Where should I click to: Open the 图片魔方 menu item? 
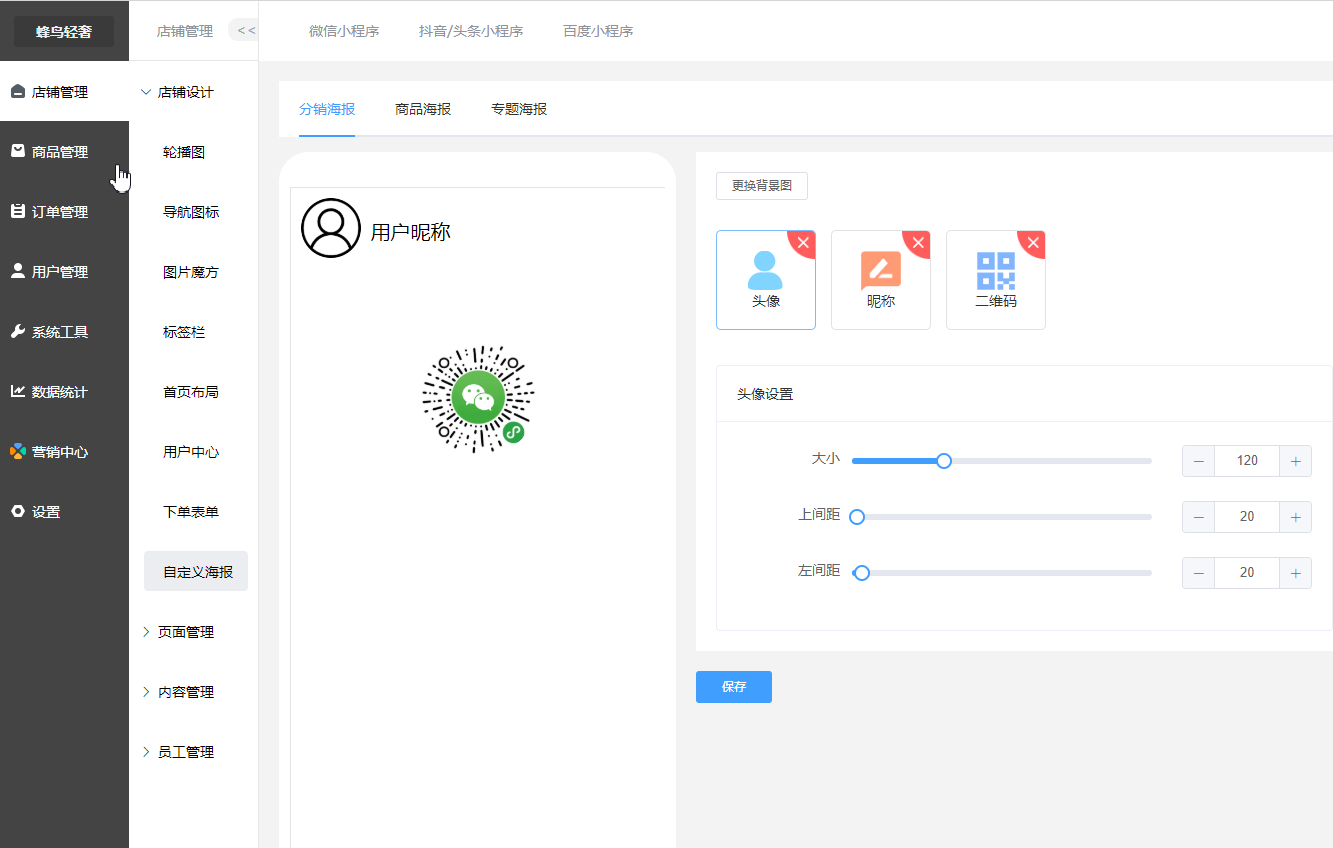coord(193,272)
